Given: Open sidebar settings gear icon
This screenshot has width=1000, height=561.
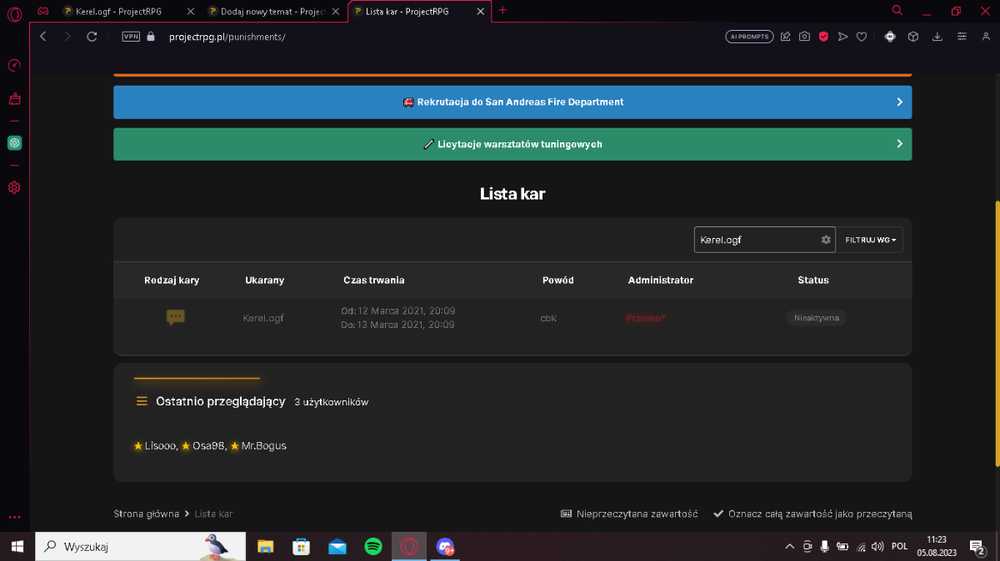Looking at the screenshot, I should point(14,187).
